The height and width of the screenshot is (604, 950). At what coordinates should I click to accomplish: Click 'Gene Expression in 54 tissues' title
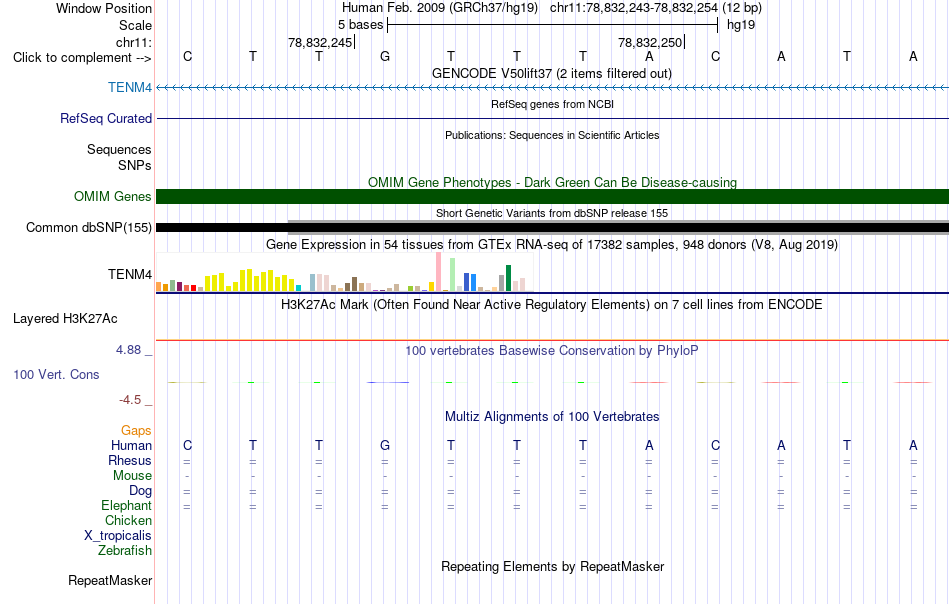pos(552,244)
